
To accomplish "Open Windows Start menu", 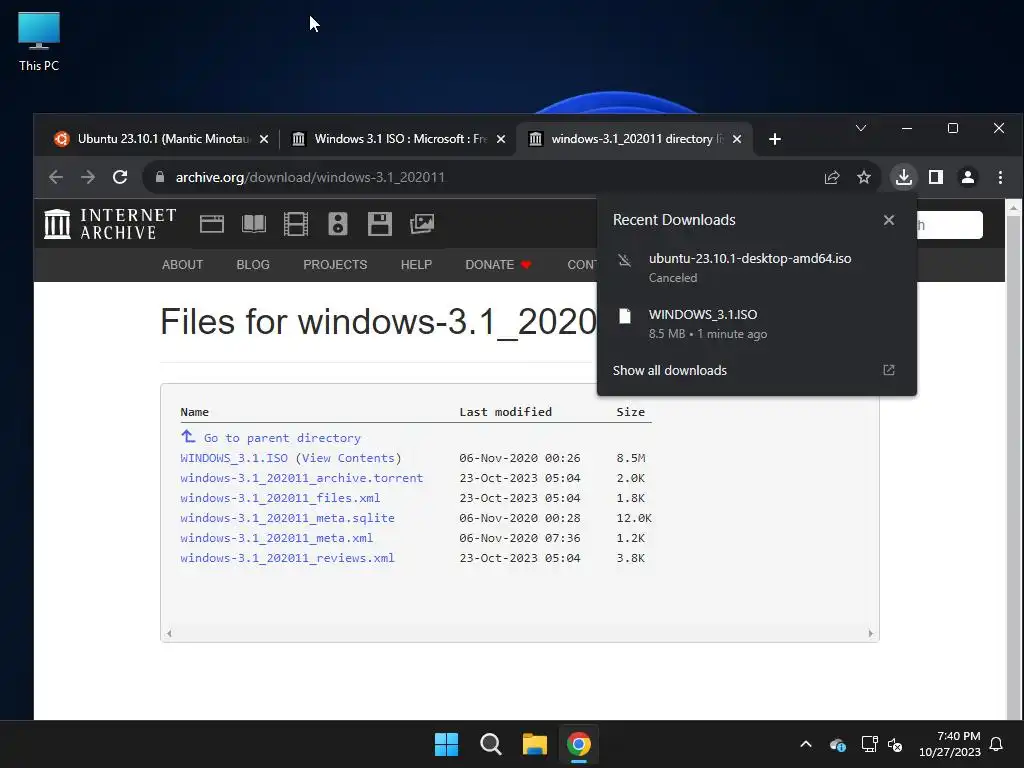I will pyautogui.click(x=447, y=744).
